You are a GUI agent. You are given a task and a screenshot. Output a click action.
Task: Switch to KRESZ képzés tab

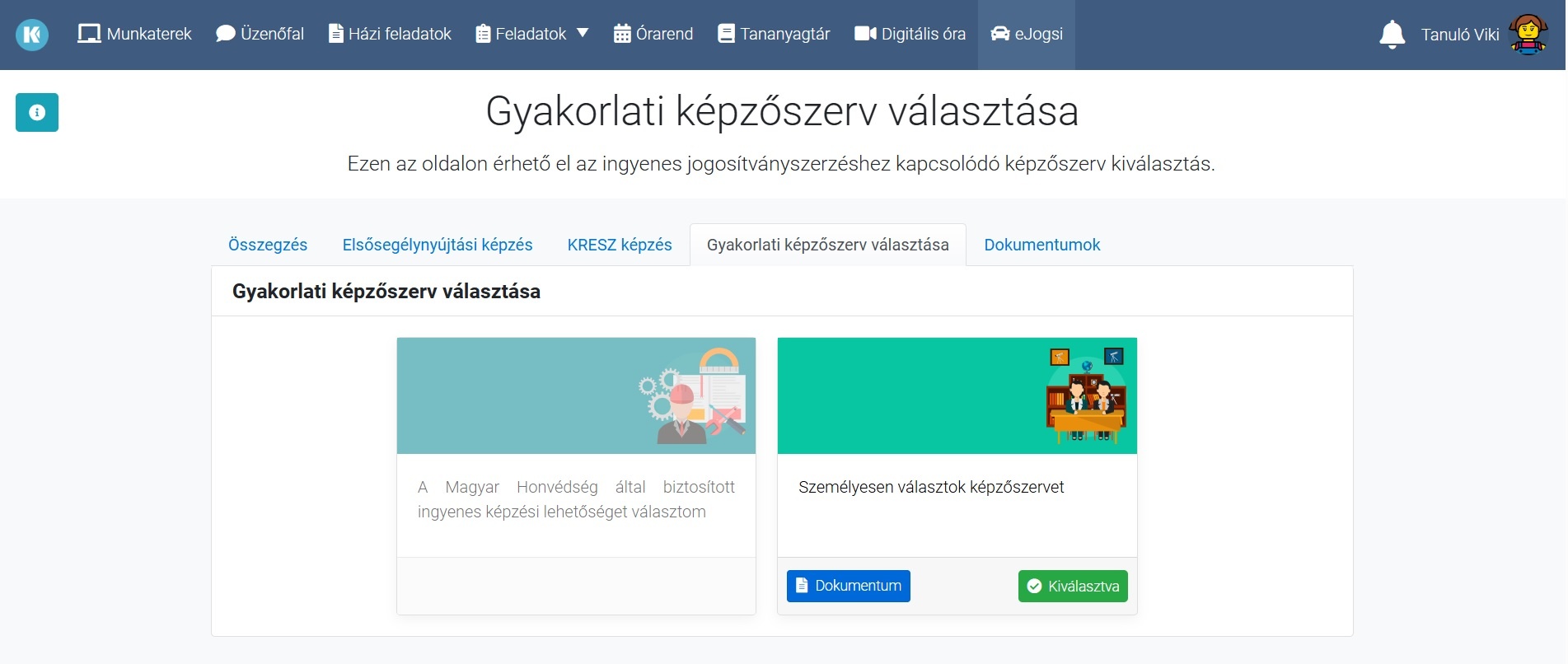tap(620, 245)
